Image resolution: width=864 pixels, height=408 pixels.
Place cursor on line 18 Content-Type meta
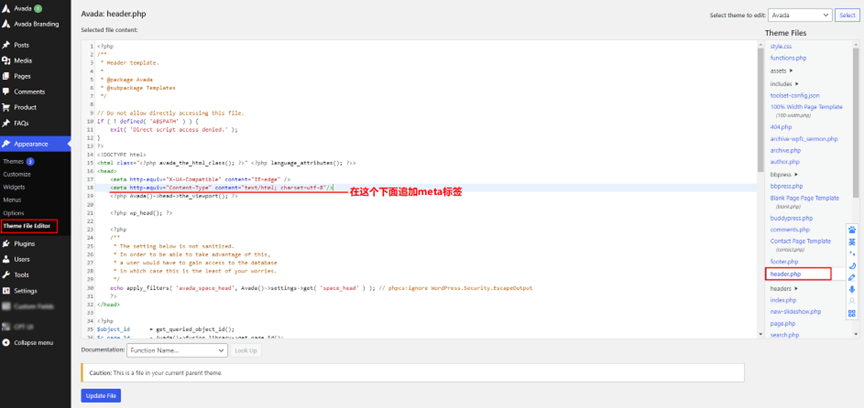(x=222, y=188)
